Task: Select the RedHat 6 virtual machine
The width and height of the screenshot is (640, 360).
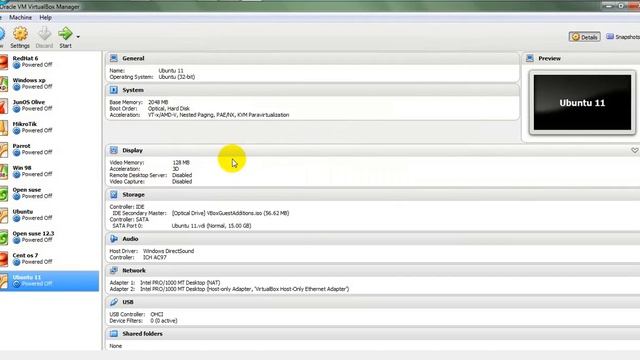Action: 49,62
